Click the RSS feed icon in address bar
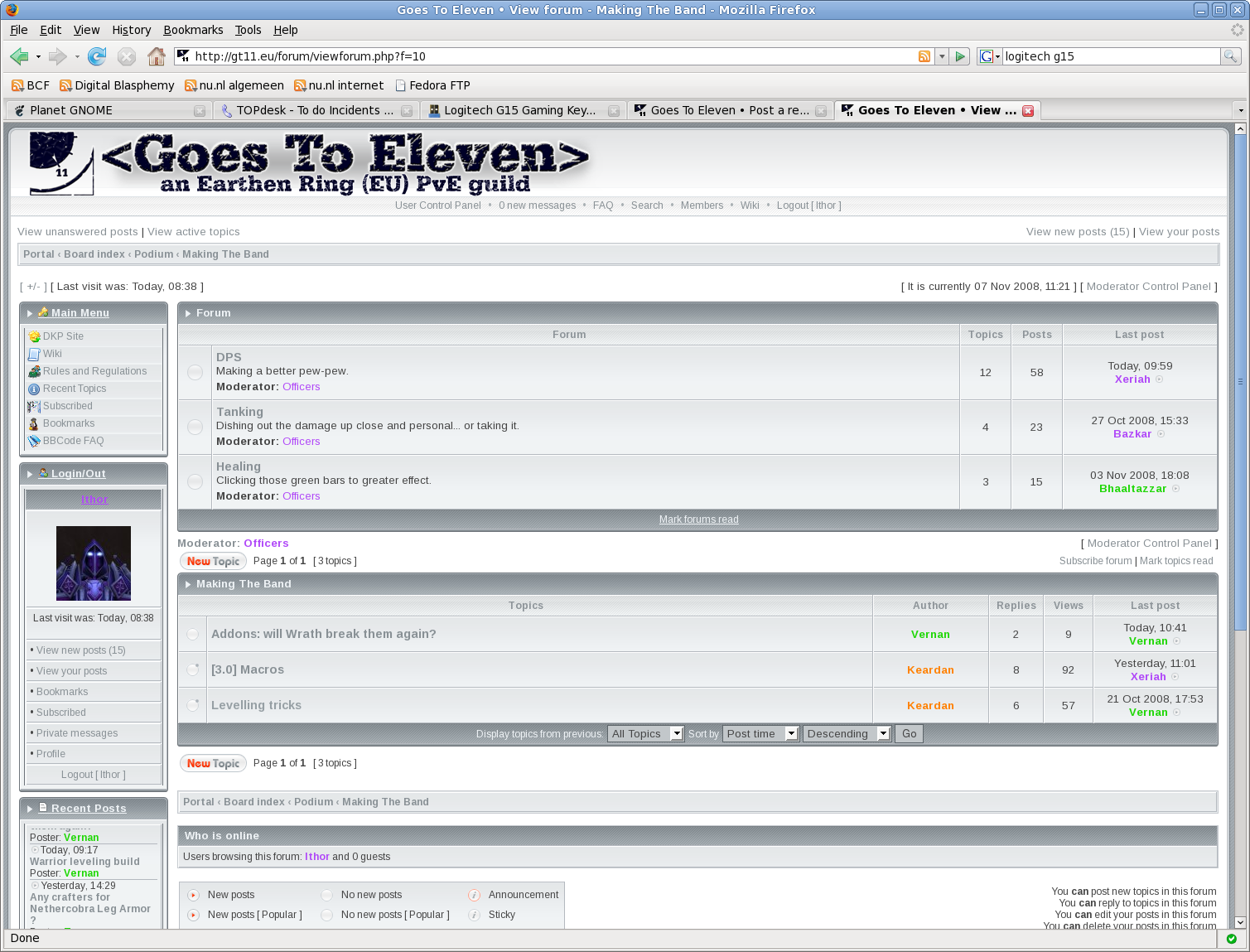The image size is (1250, 952). coord(924,56)
